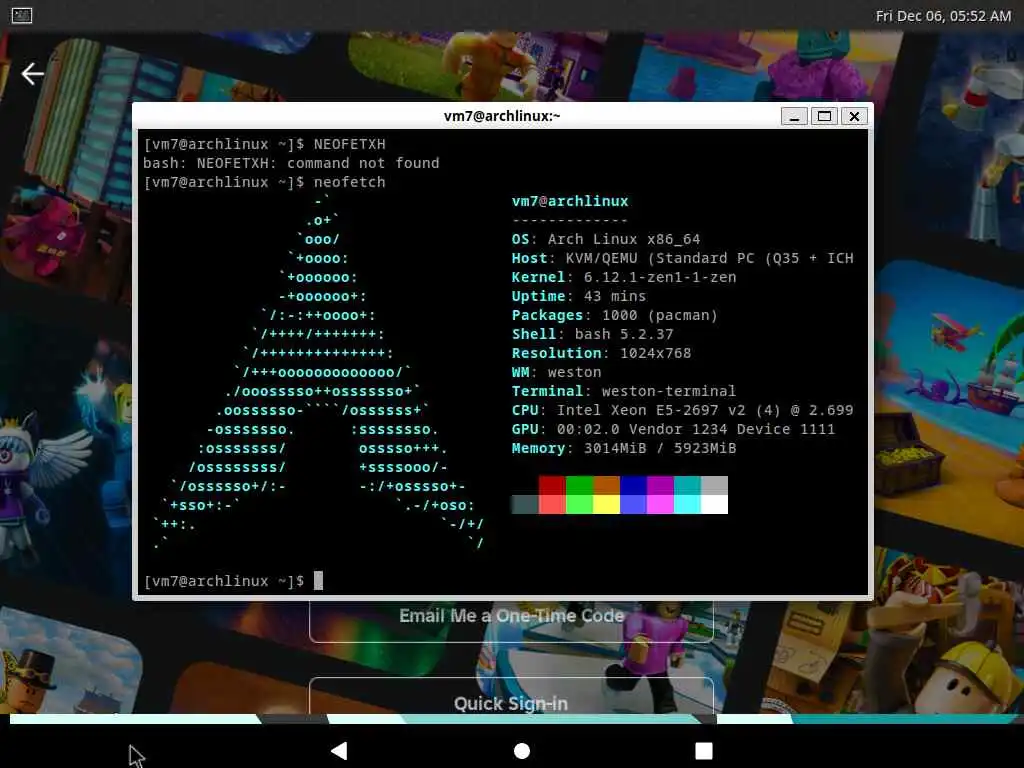Click the teal color block
The height and width of the screenshot is (768, 1024).
click(687, 485)
